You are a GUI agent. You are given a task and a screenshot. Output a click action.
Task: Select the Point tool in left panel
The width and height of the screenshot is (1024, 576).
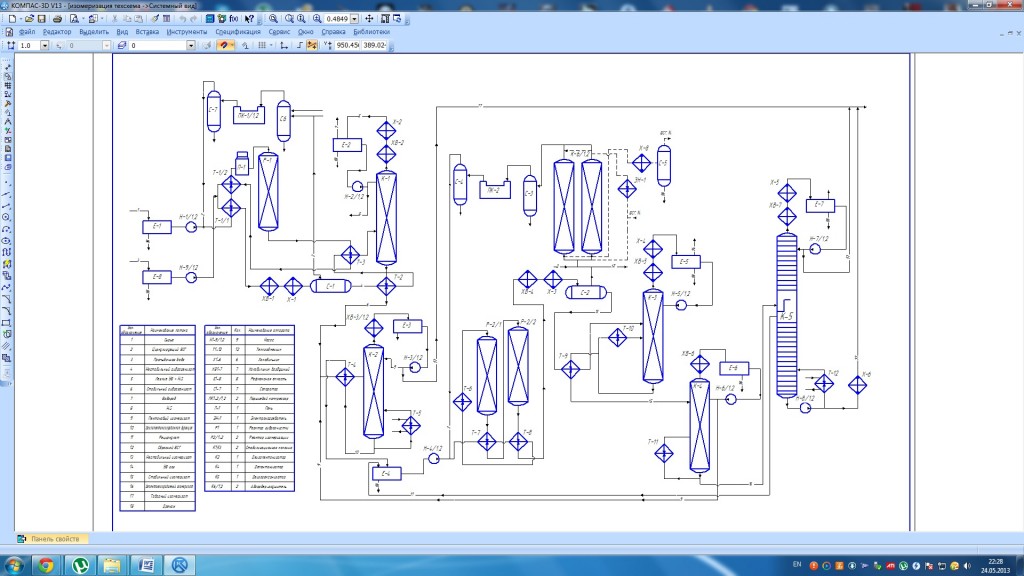click(x=7, y=183)
